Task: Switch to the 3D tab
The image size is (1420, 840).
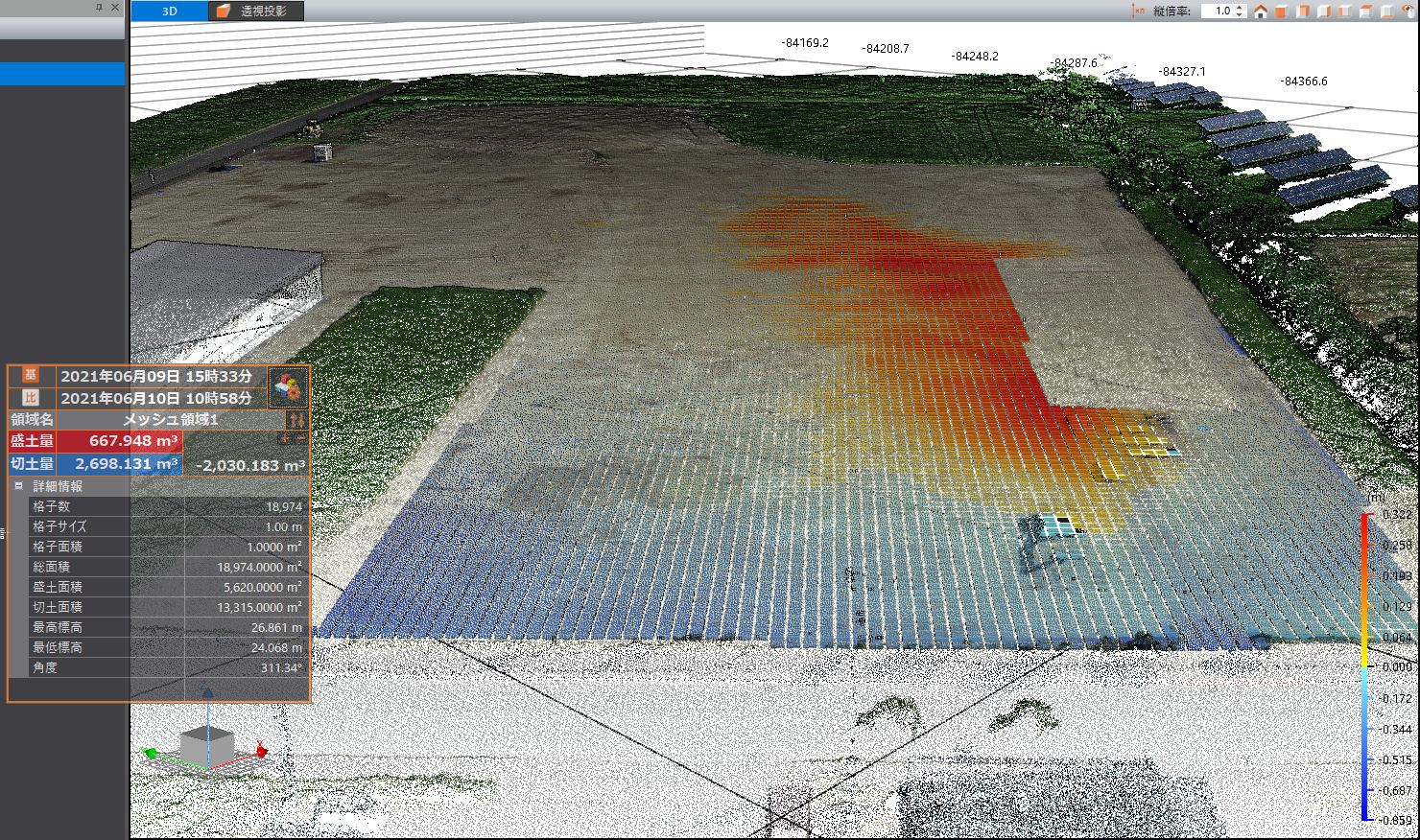Action: click(168, 12)
